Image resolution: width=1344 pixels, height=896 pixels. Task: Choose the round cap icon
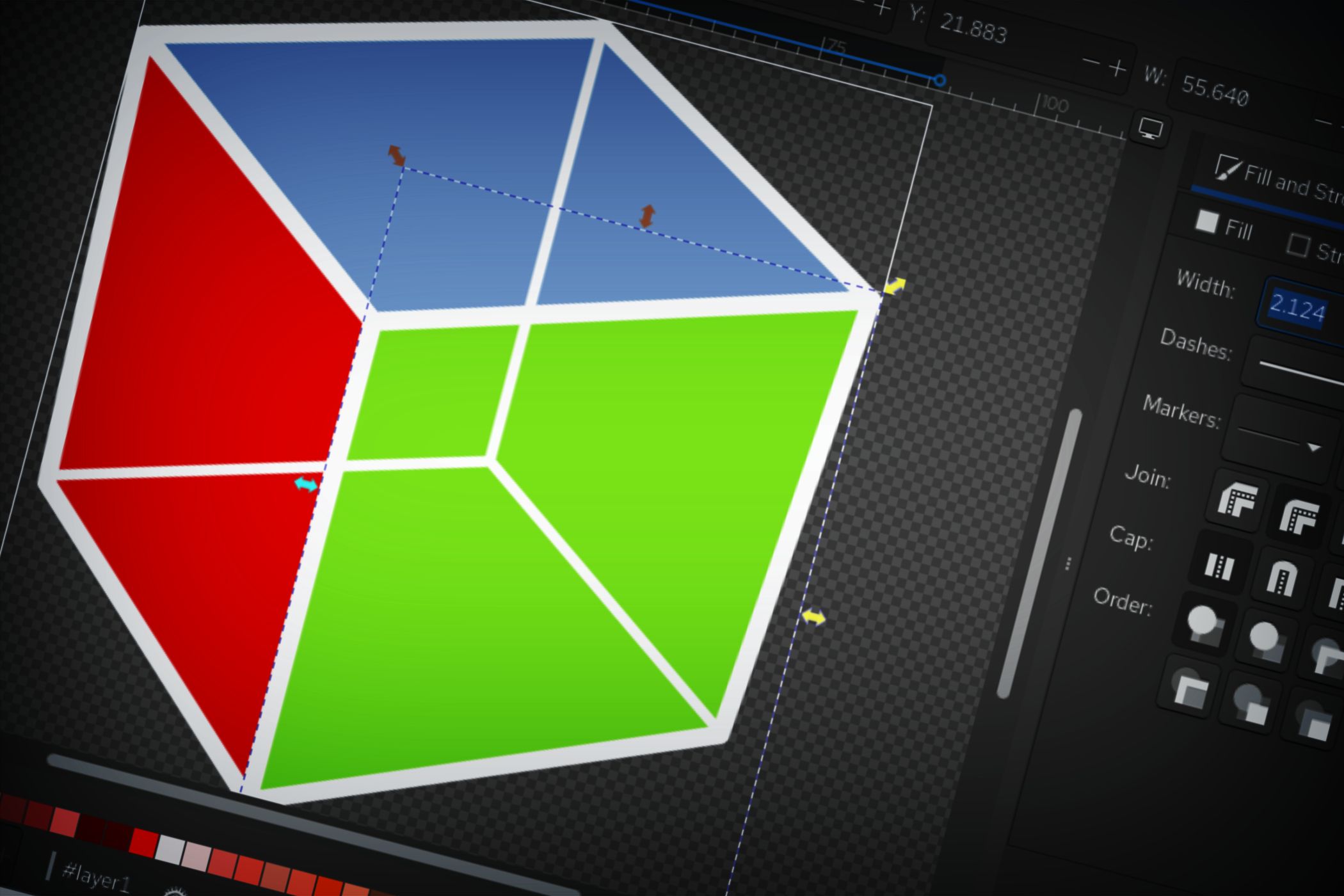click(x=1281, y=580)
